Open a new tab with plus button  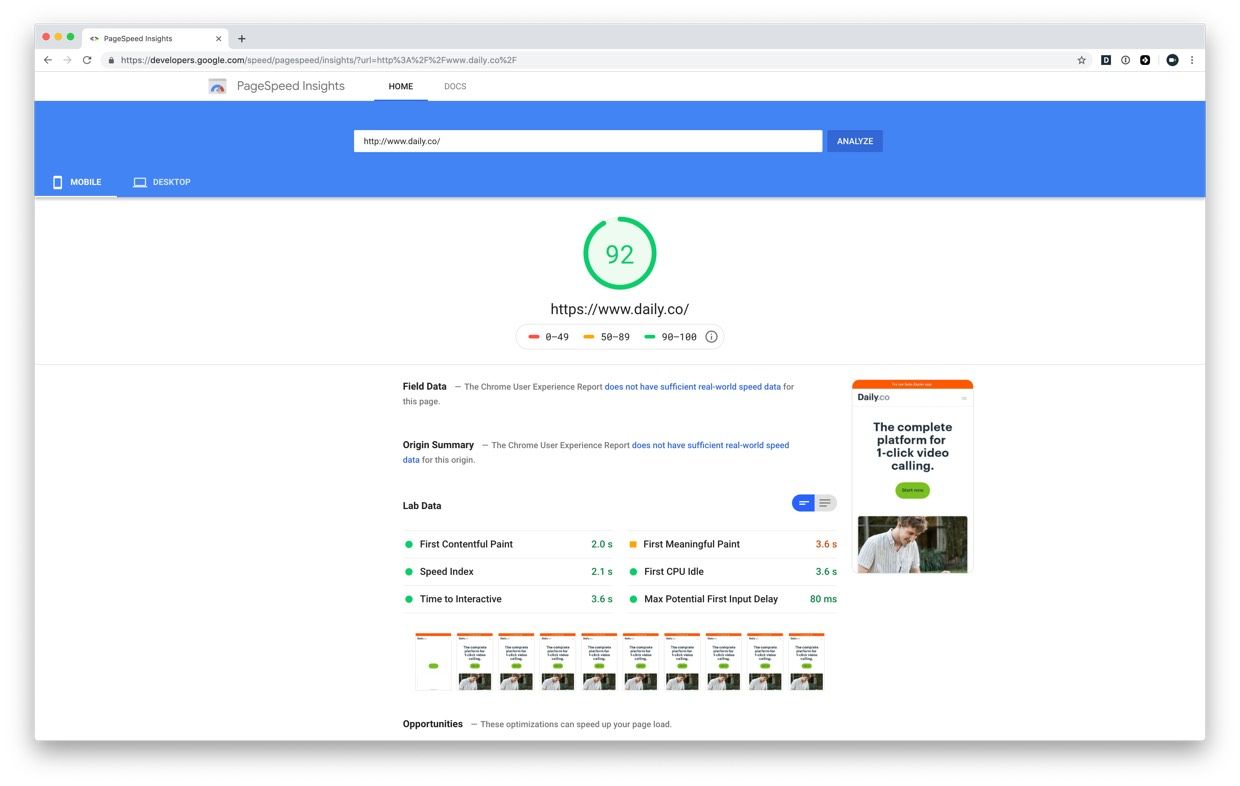(x=242, y=39)
